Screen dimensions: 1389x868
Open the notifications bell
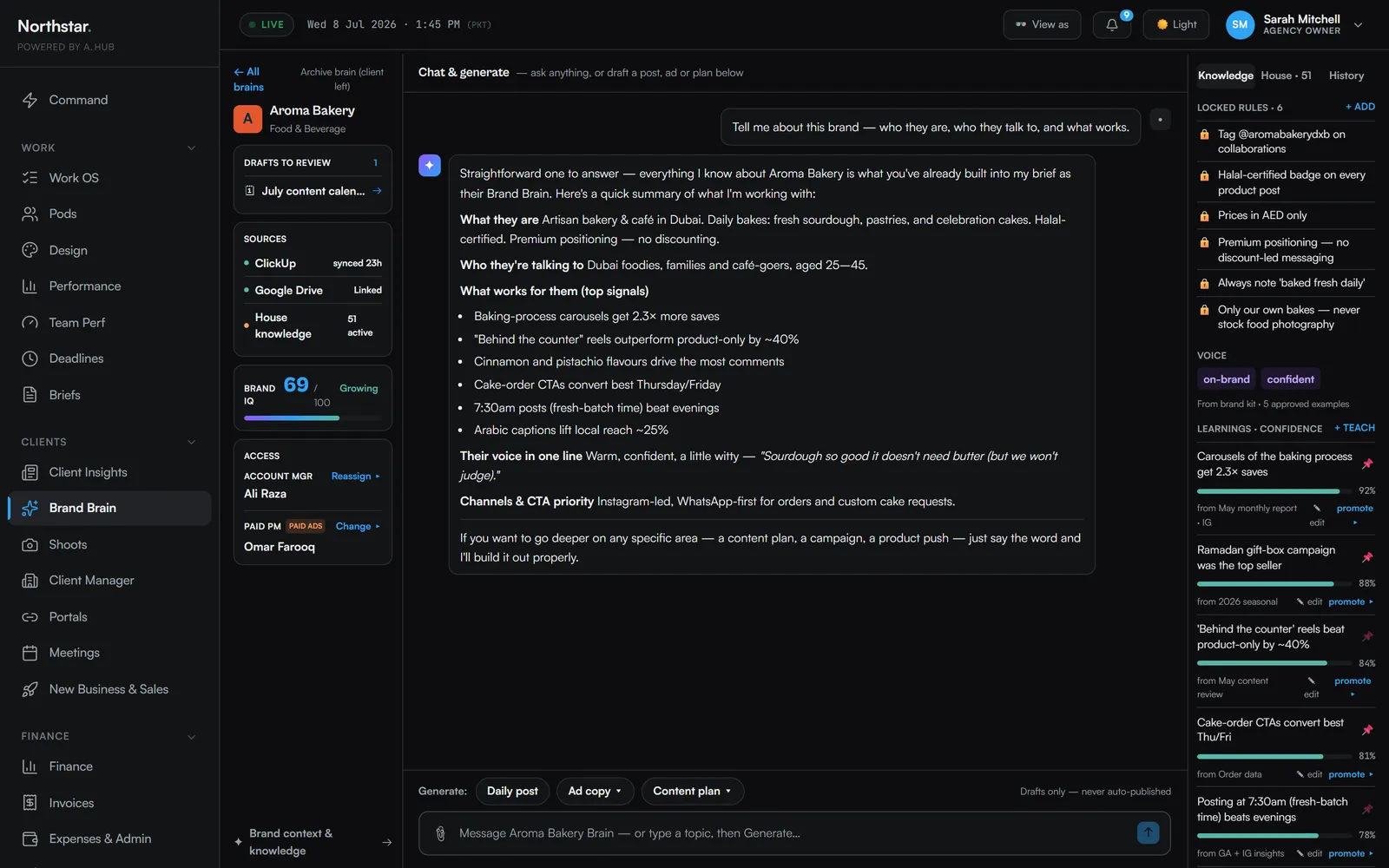click(x=1111, y=24)
